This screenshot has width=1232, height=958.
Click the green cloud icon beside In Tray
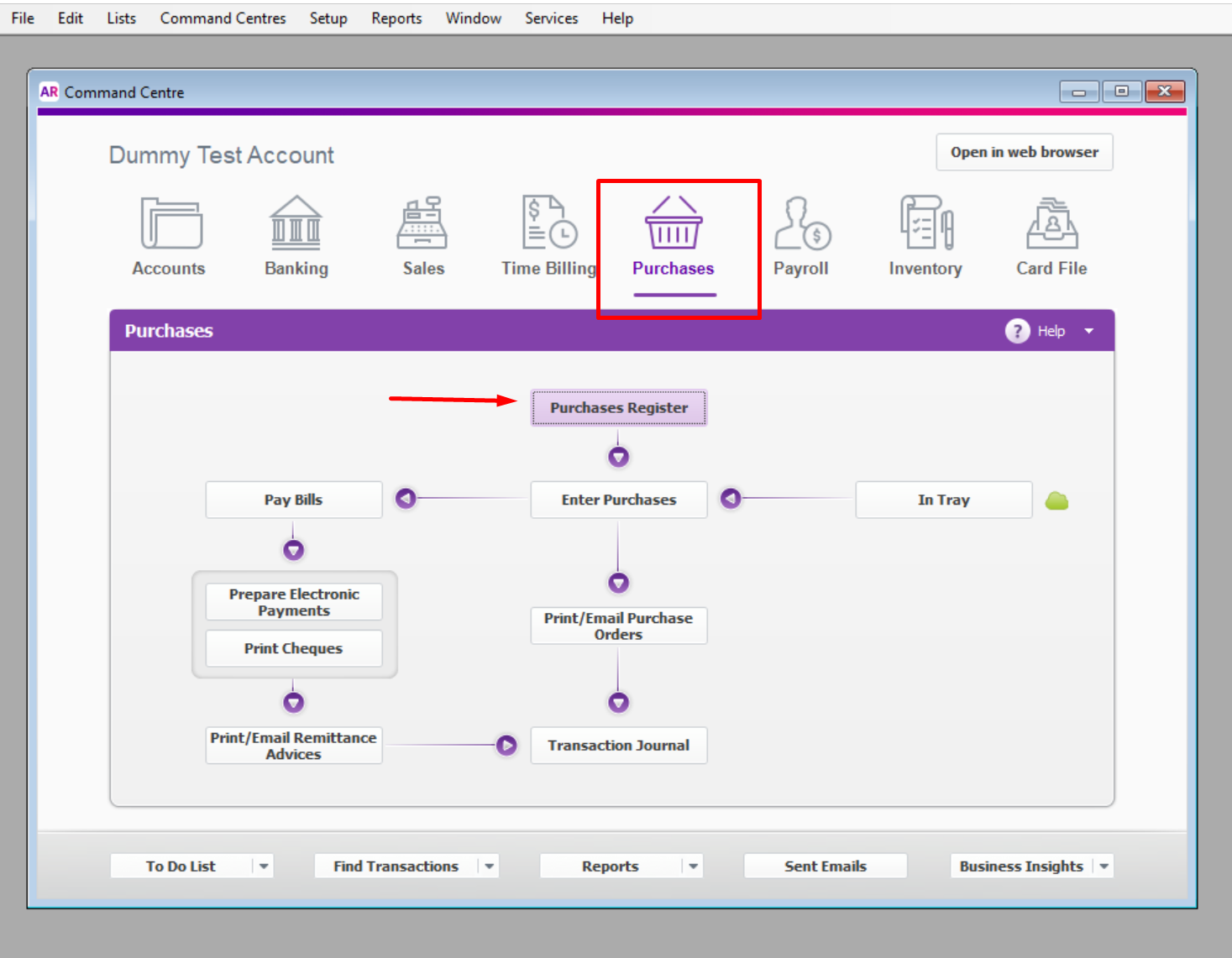tap(1056, 501)
